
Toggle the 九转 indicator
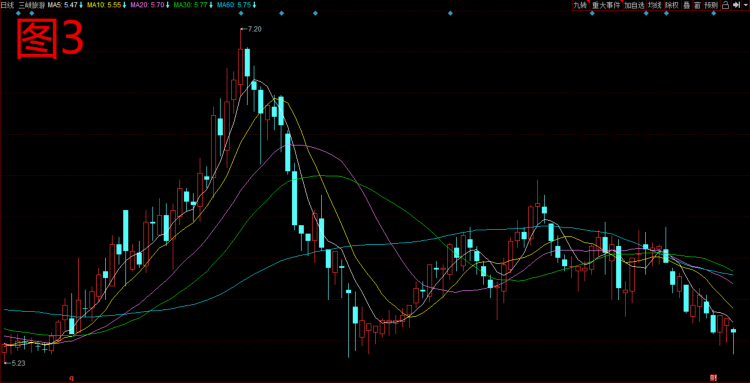(581, 5)
